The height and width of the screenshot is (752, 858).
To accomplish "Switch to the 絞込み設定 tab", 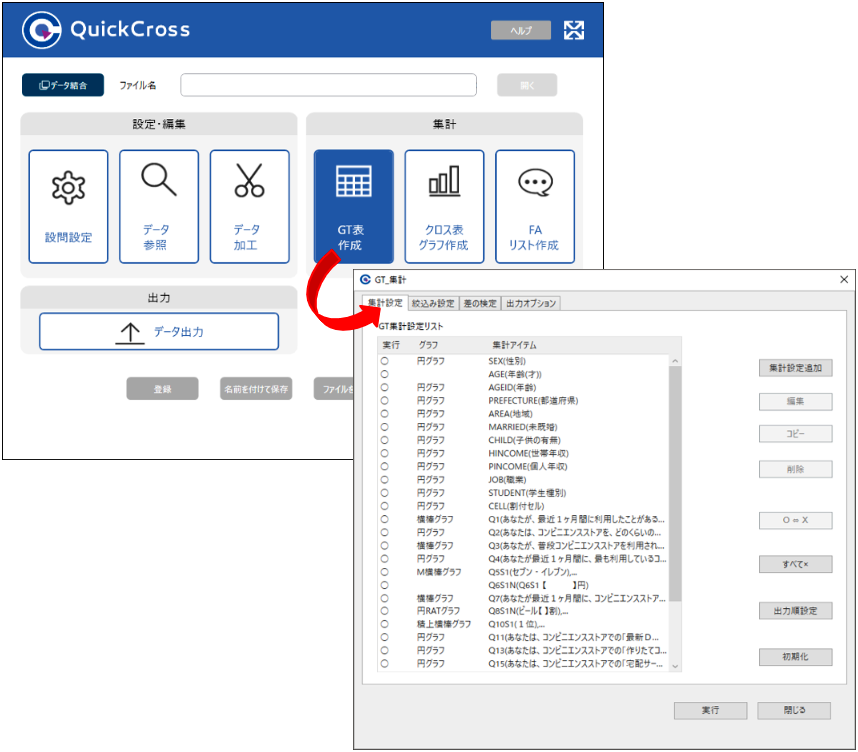I will (433, 303).
